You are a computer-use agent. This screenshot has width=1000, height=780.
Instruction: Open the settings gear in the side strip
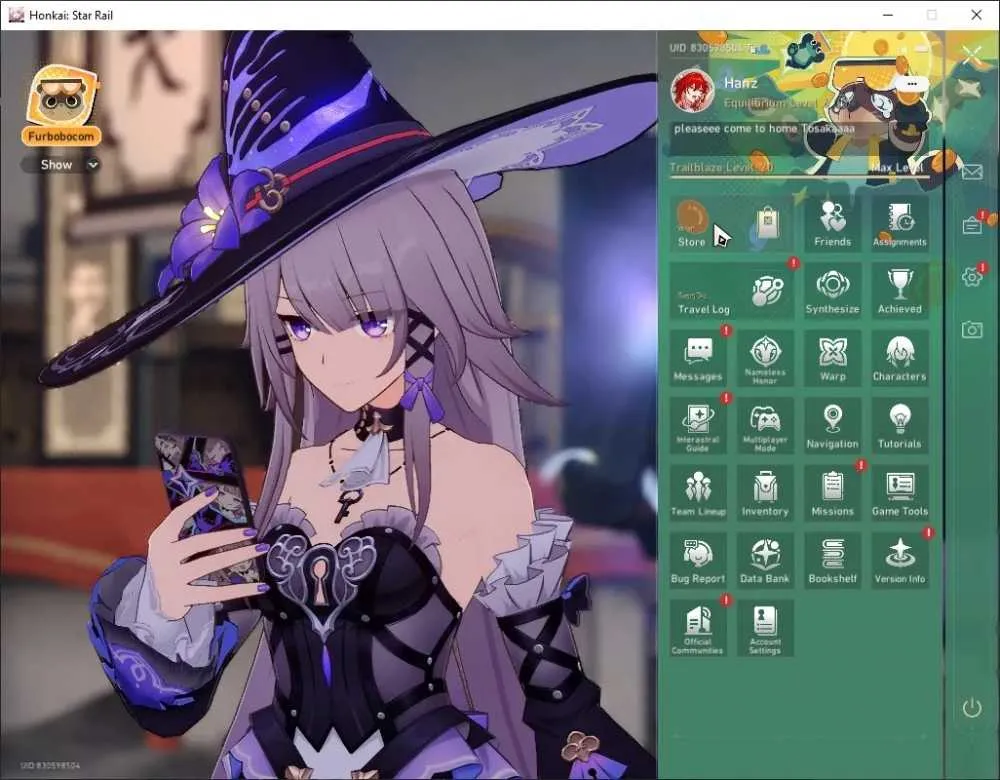pos(972,276)
